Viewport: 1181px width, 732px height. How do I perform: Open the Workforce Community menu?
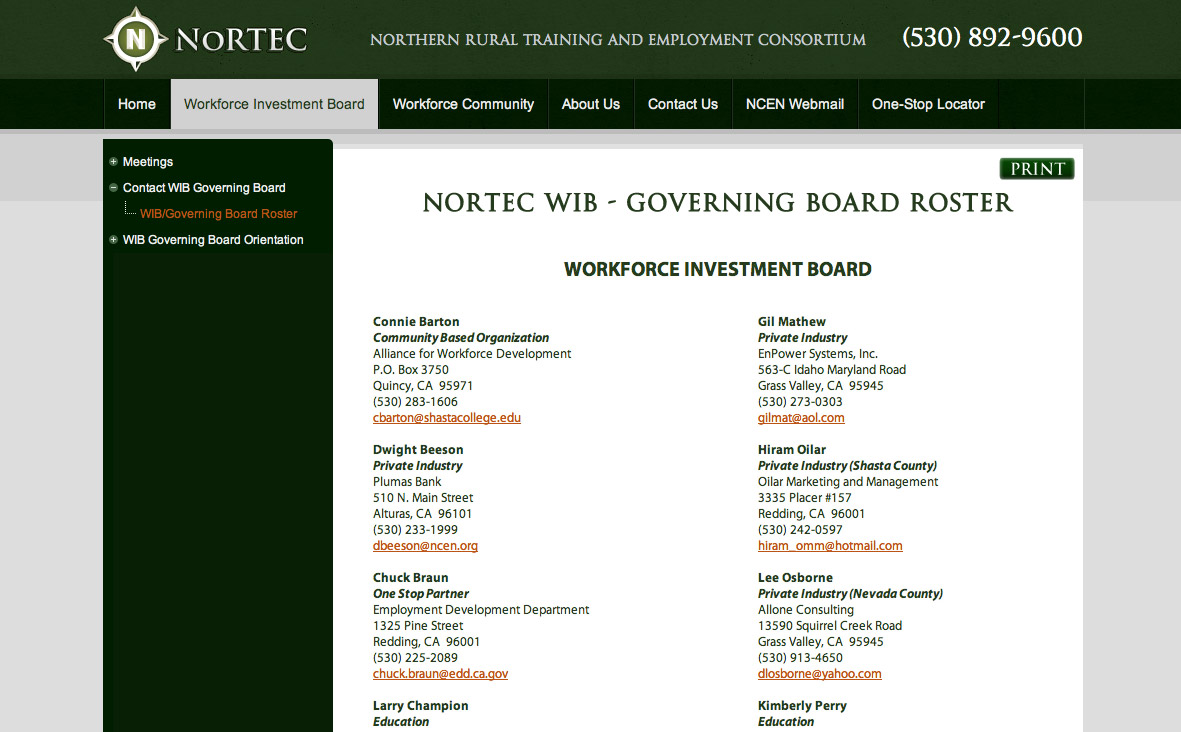(x=463, y=104)
